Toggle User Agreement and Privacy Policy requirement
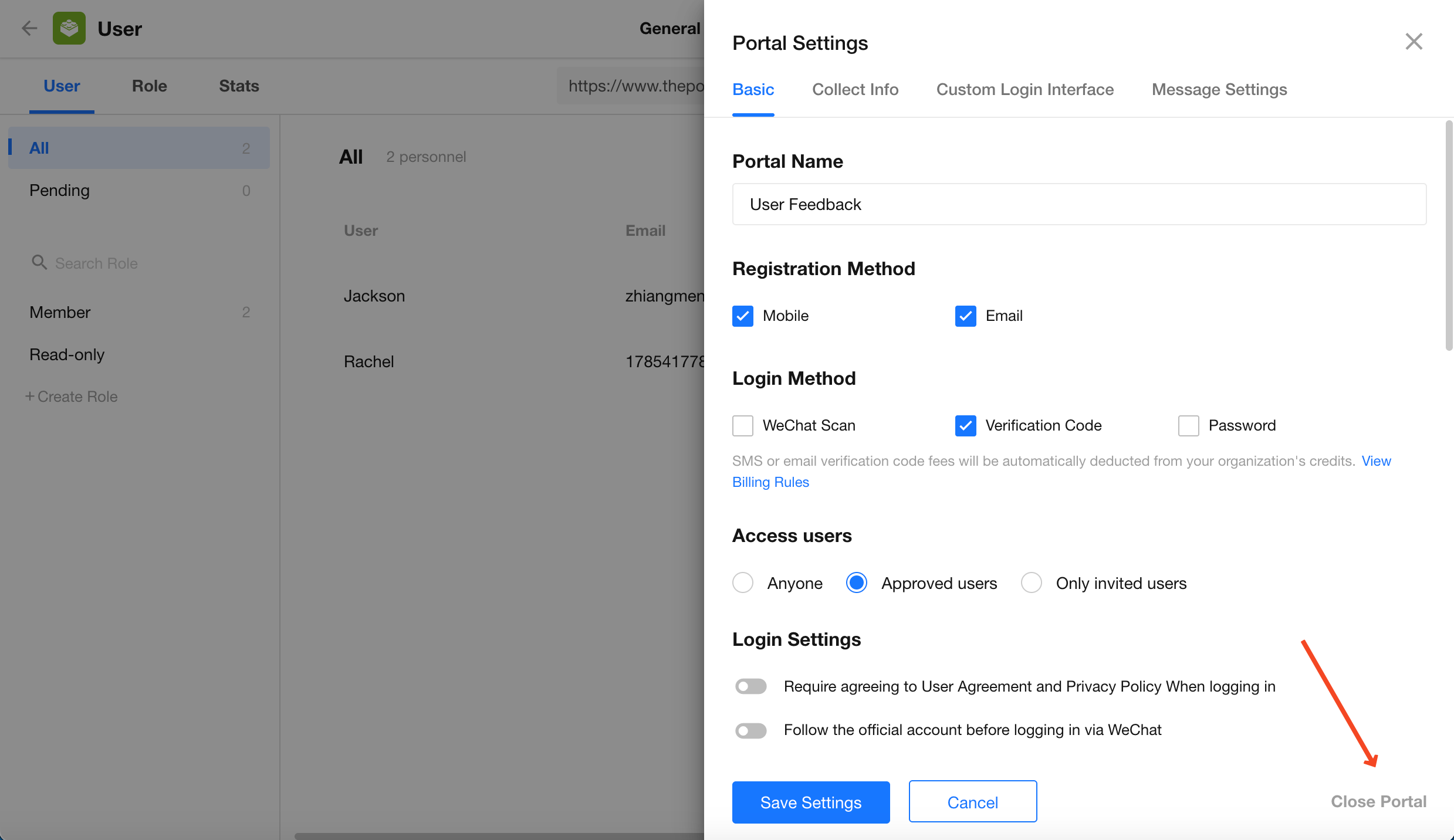The height and width of the screenshot is (840, 1454). pos(751,686)
